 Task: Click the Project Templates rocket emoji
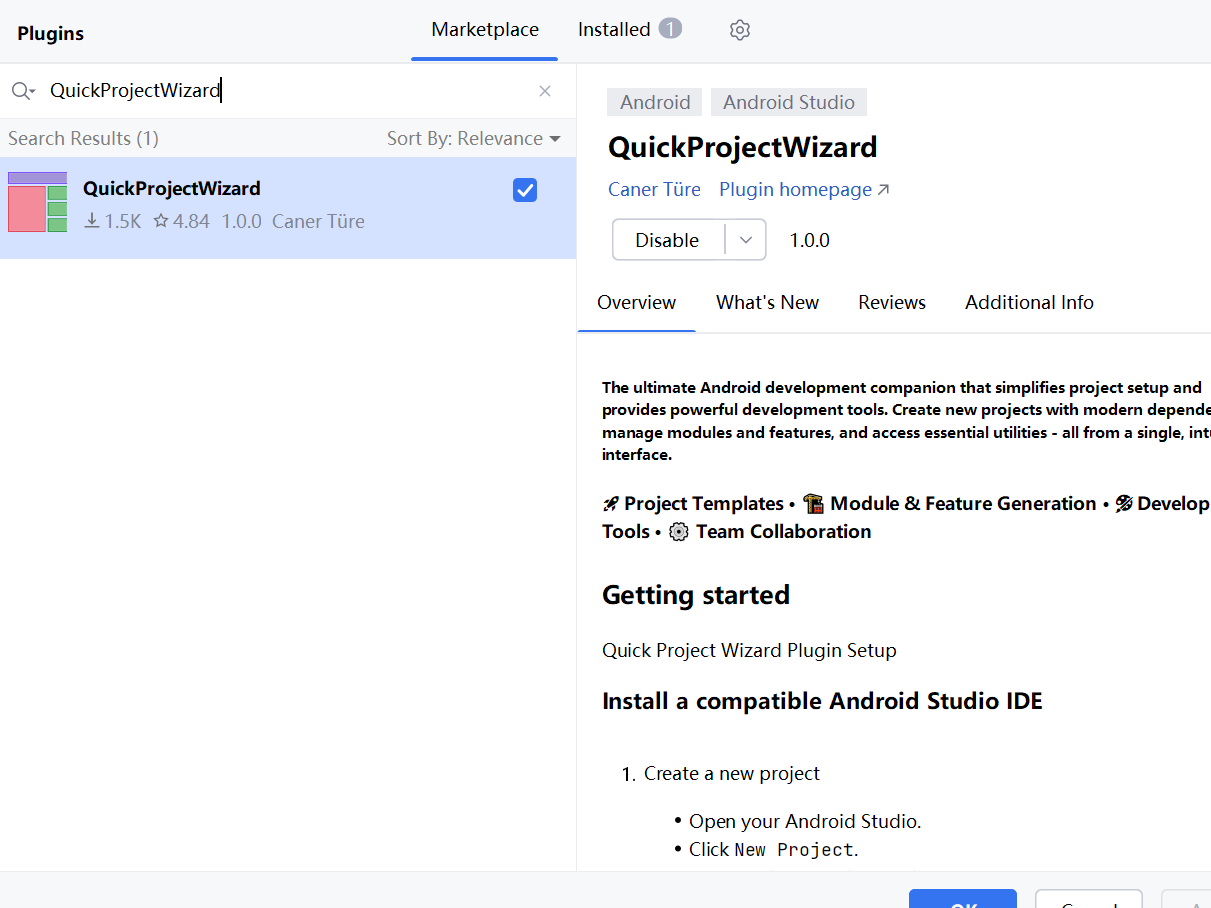click(611, 504)
